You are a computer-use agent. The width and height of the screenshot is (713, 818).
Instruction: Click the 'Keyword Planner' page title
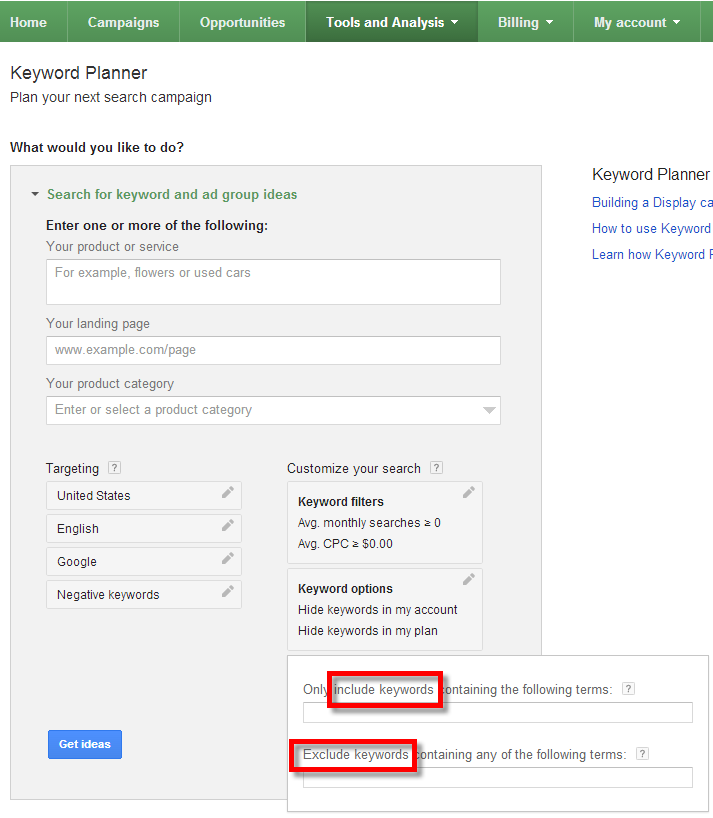pyautogui.click(x=79, y=73)
